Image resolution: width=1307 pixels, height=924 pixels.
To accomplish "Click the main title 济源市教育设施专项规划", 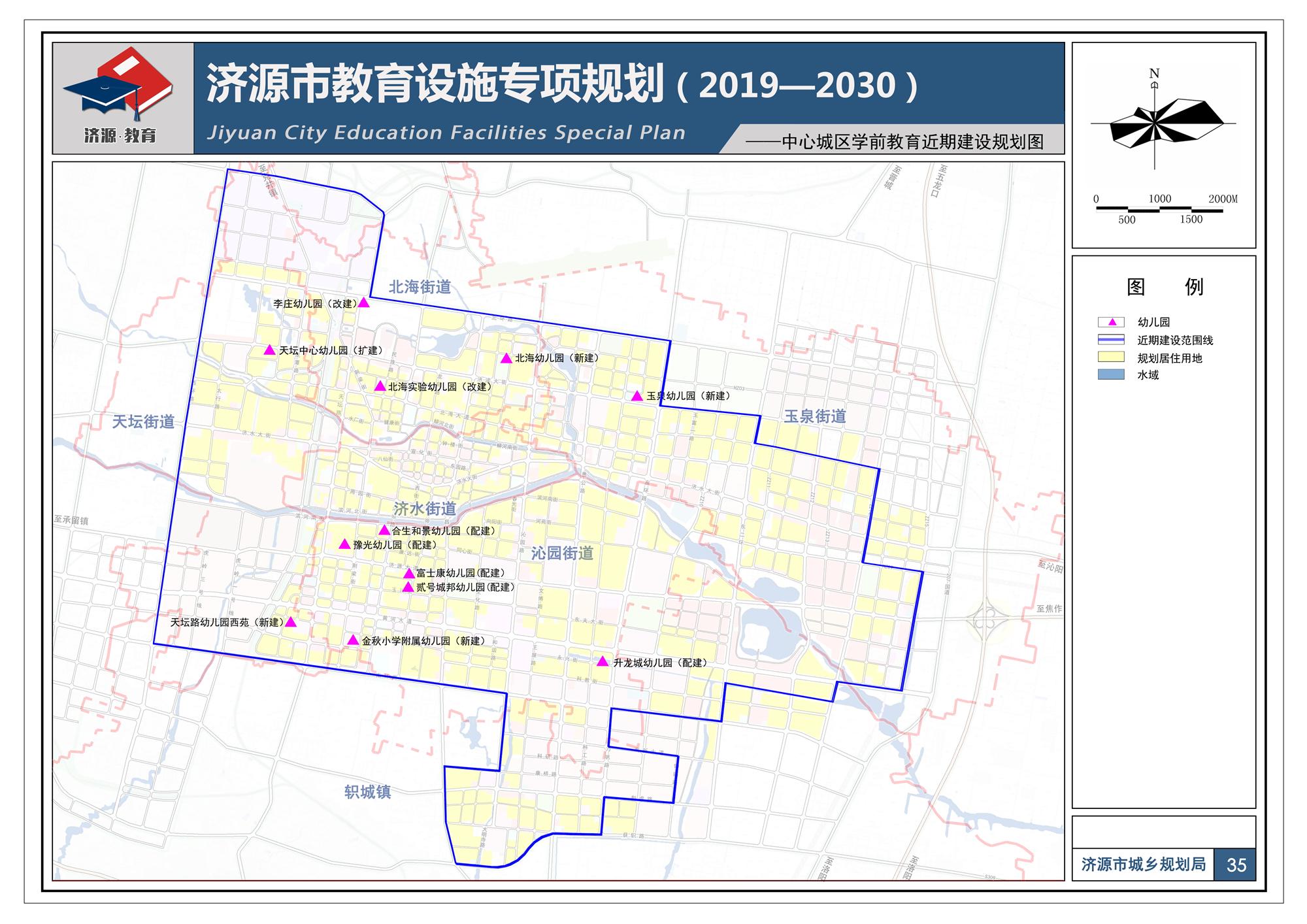I will tap(436, 84).
